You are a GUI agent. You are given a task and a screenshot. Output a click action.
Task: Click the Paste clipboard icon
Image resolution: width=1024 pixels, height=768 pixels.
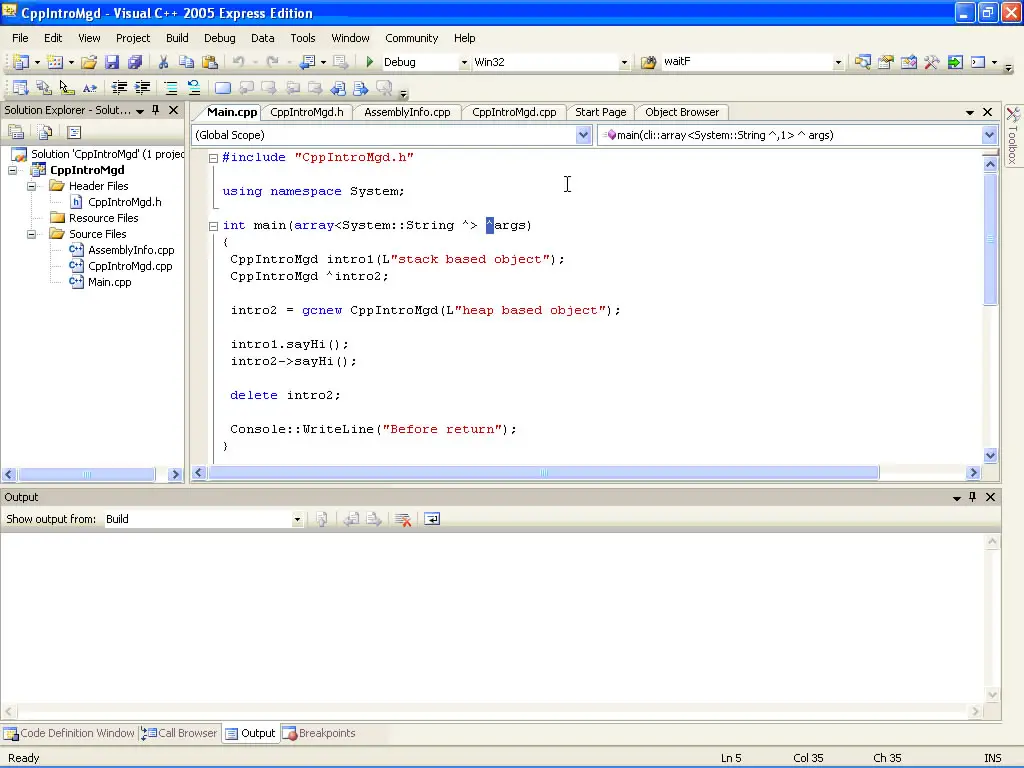tap(210, 62)
